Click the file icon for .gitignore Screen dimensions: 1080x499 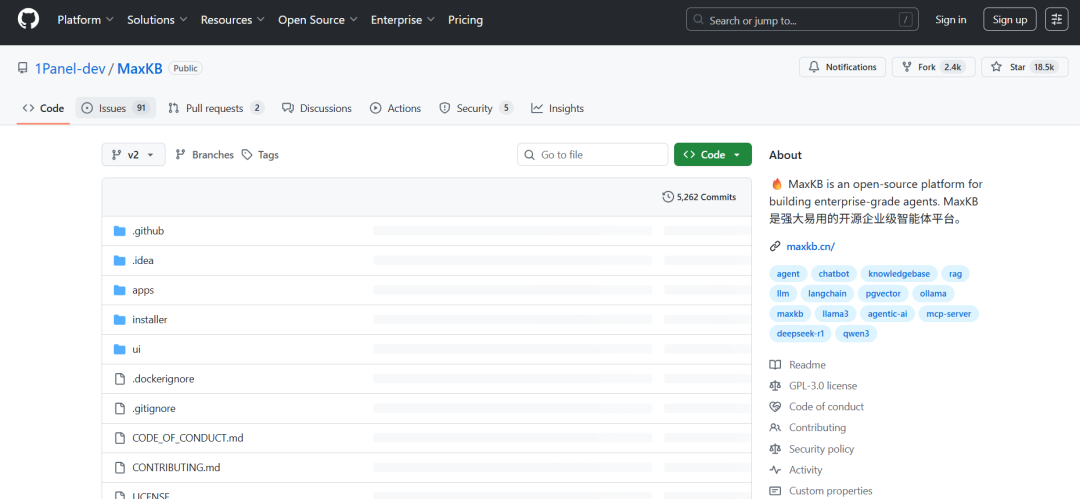119,408
